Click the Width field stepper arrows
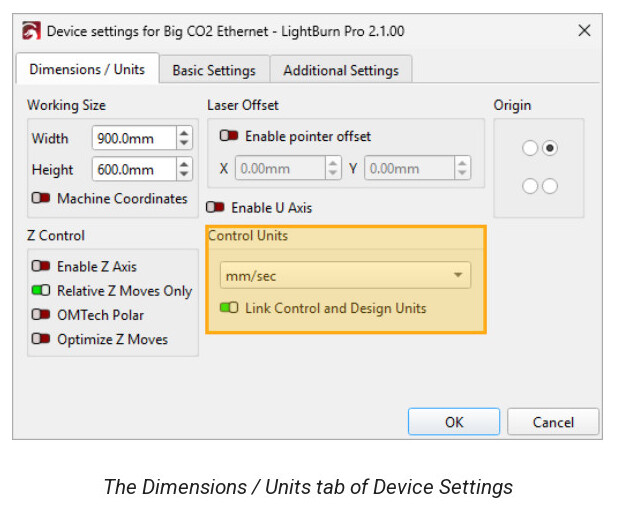 coord(183,138)
